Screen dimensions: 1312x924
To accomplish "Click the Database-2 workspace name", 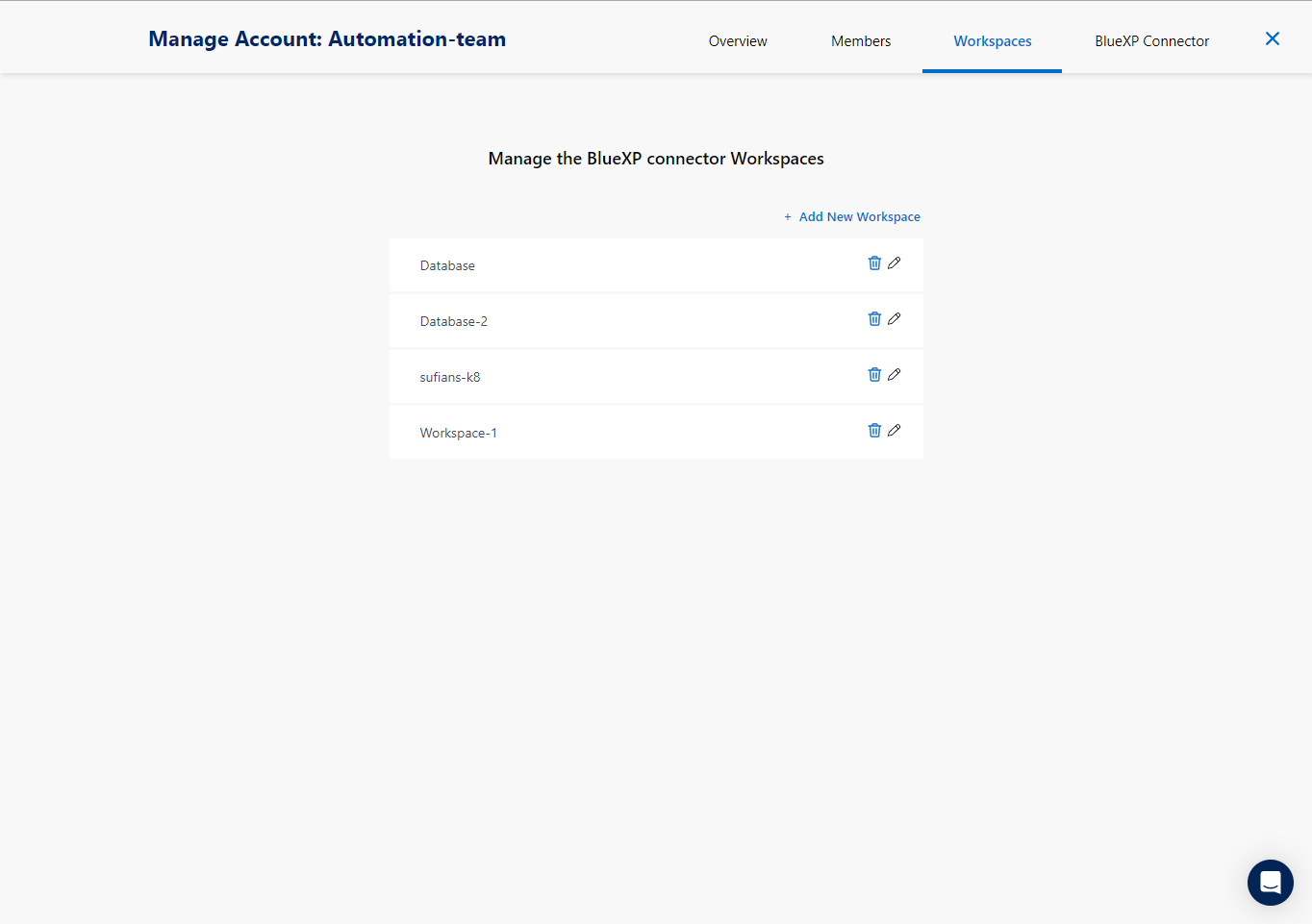I will (x=454, y=322).
